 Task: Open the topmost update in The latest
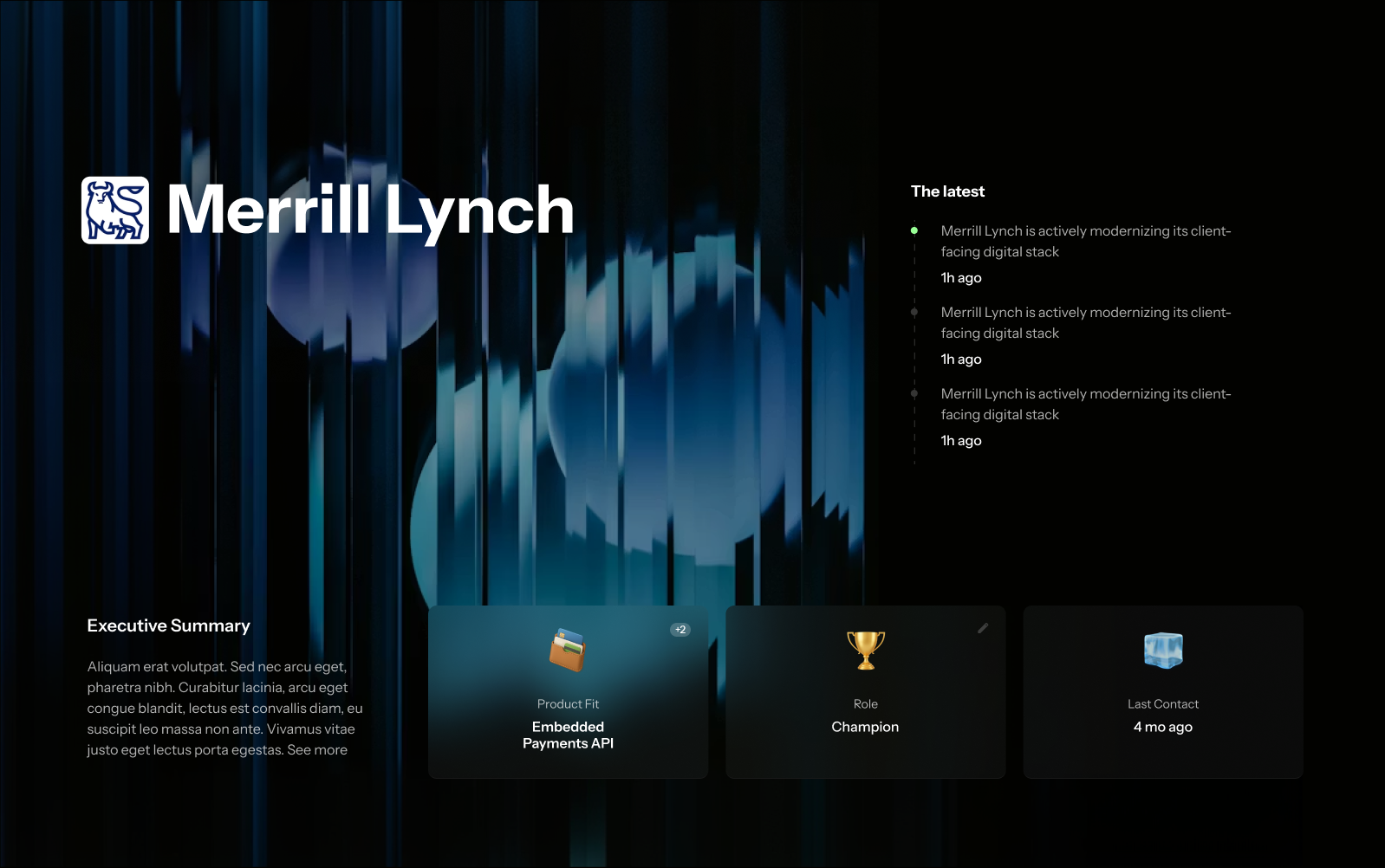pos(1085,241)
